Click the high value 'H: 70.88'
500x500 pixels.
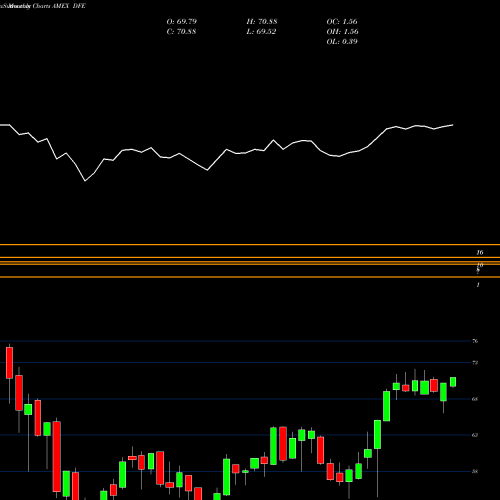[262, 21]
